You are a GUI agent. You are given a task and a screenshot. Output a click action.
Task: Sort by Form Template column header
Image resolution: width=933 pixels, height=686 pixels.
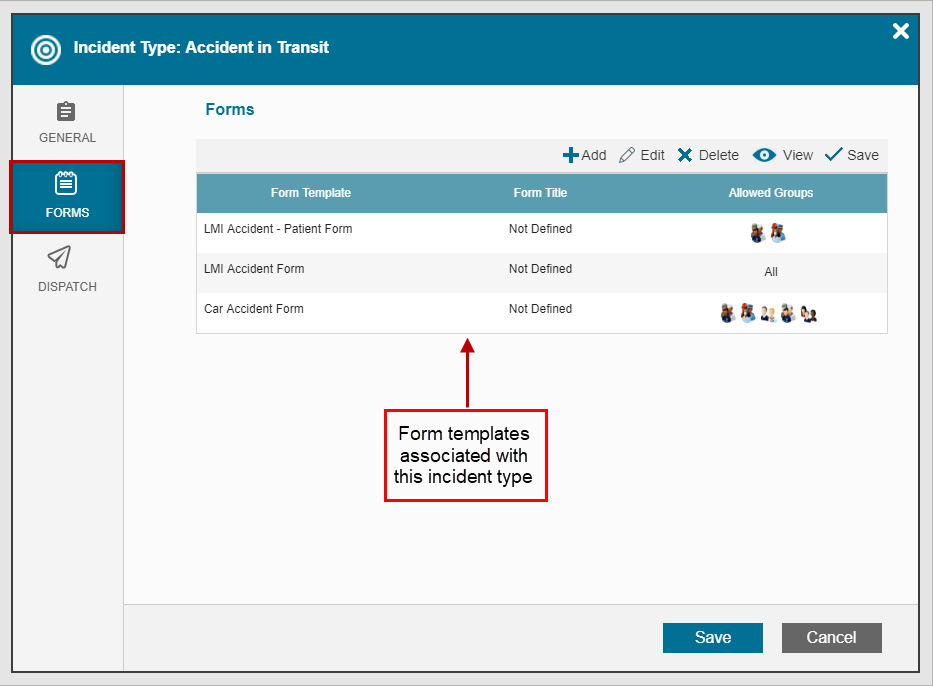[311, 193]
